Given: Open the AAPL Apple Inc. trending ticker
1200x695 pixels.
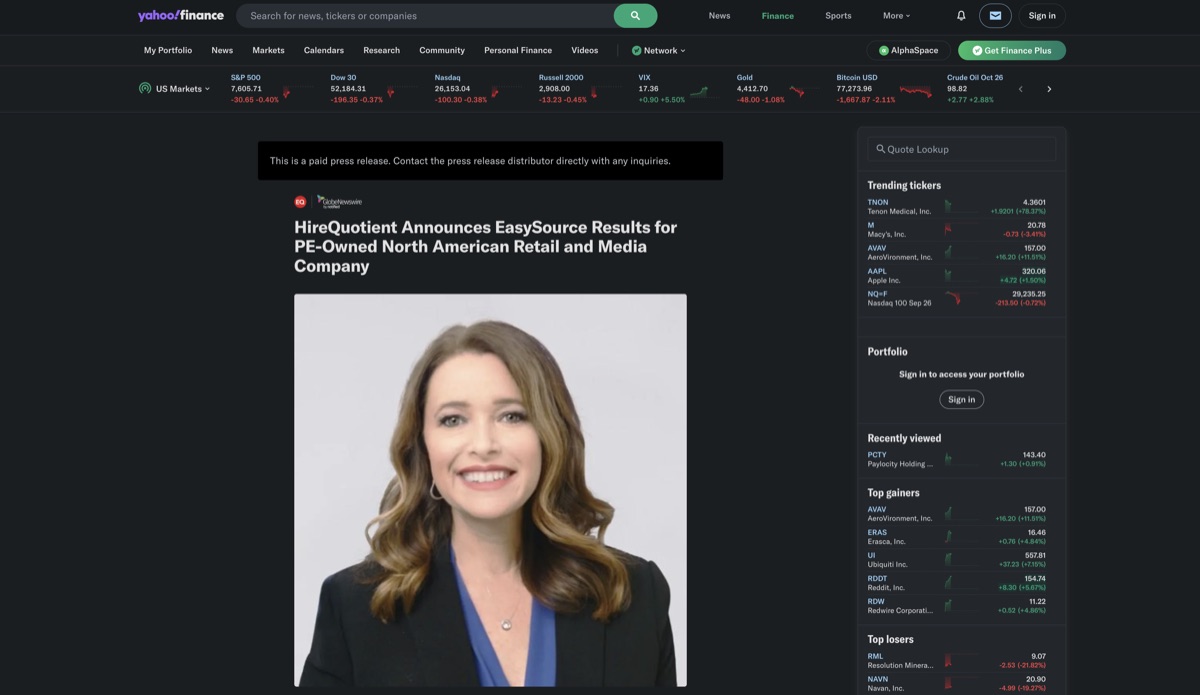Looking at the screenshot, I should pos(956,275).
